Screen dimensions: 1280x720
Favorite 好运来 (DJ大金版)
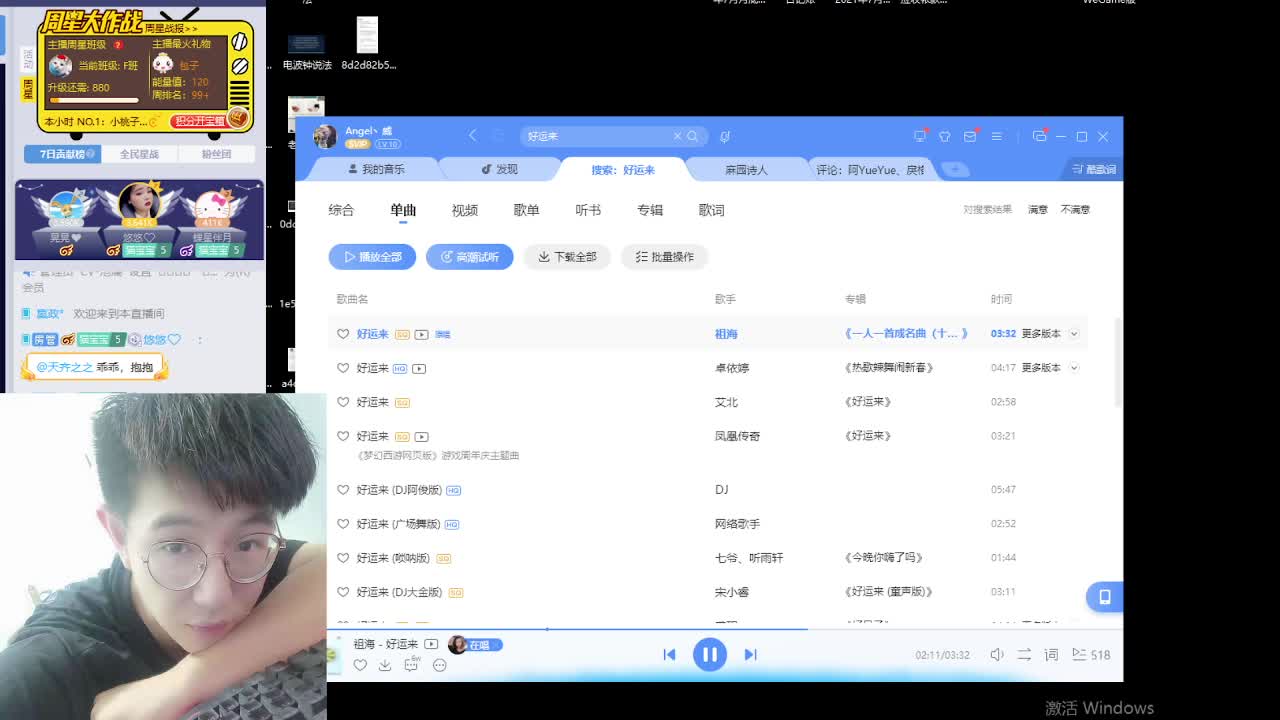(x=343, y=592)
